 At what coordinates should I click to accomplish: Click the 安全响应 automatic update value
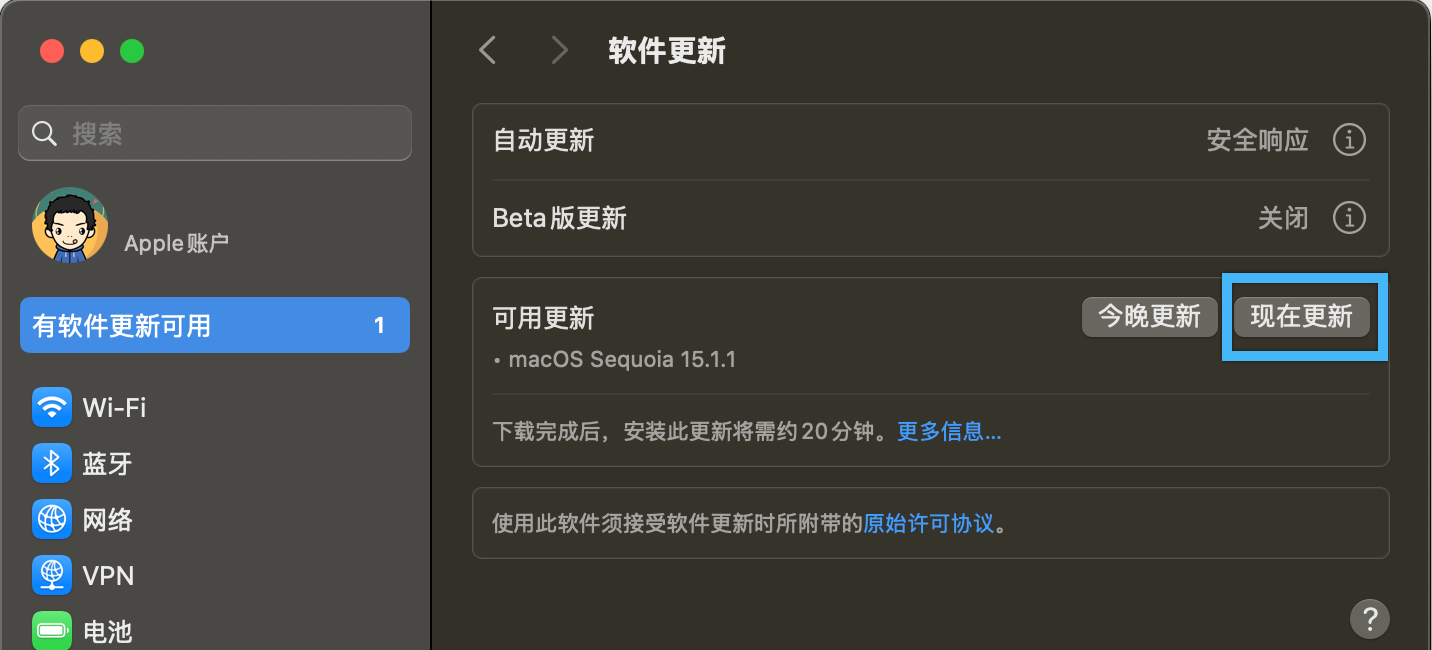(1257, 140)
